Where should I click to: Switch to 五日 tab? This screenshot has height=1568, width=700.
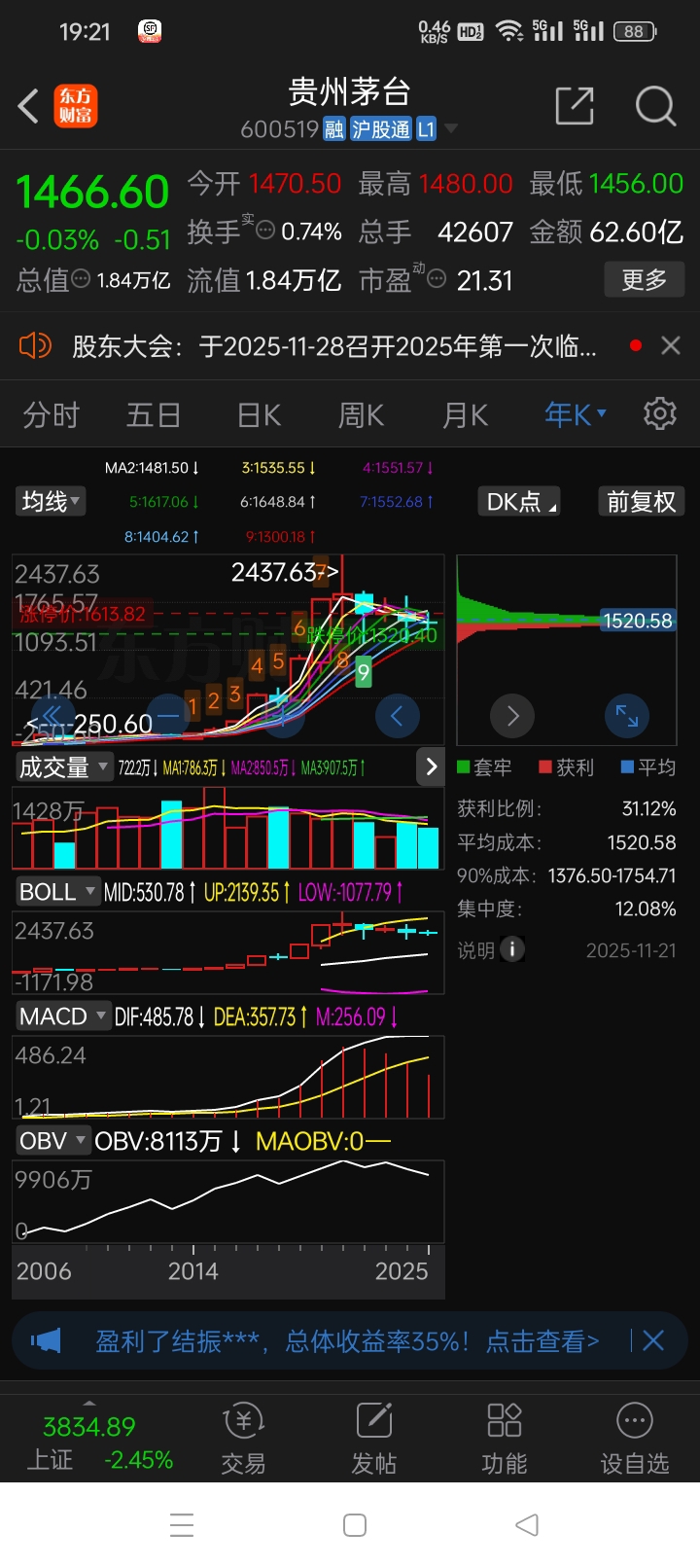(154, 415)
